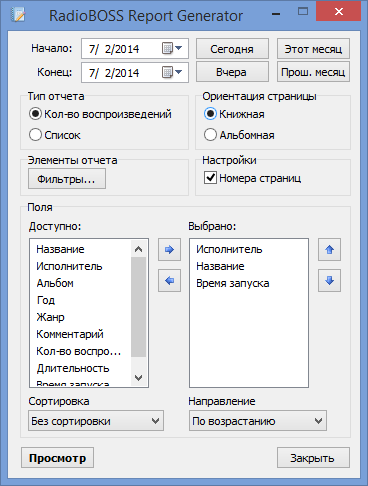Move selected field up with up arrow
The image size is (368, 486).
(x=329, y=249)
